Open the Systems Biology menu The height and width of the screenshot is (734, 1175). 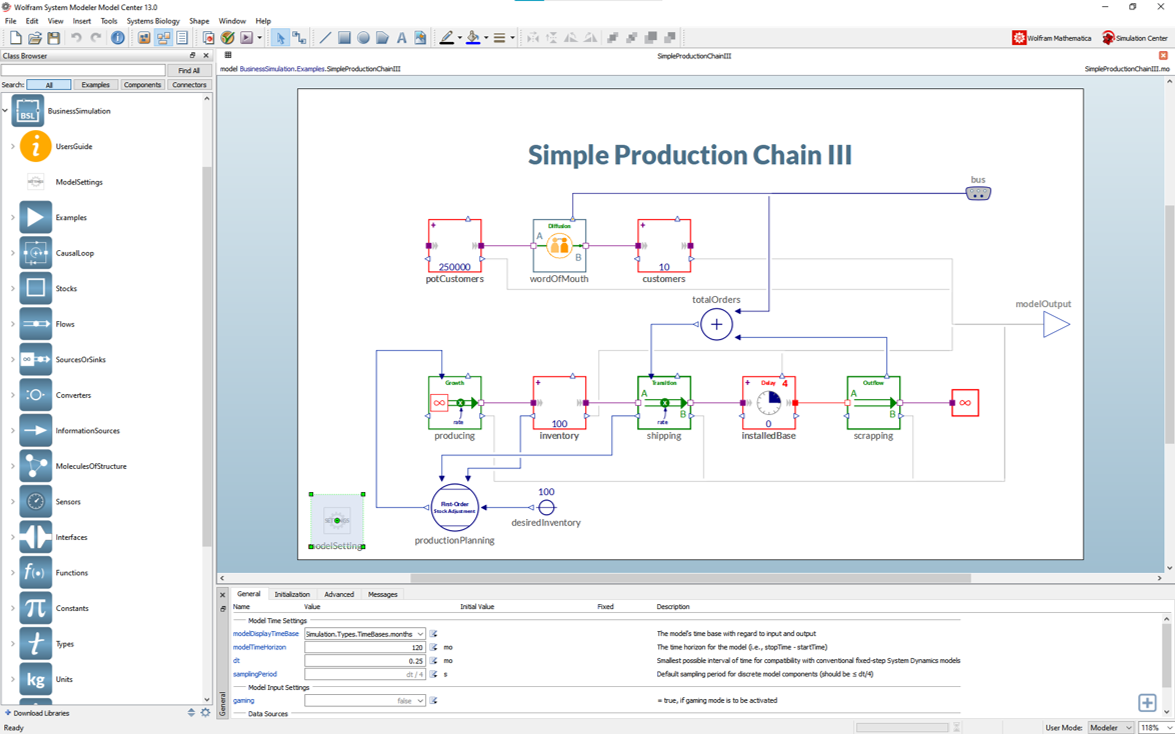(x=153, y=21)
